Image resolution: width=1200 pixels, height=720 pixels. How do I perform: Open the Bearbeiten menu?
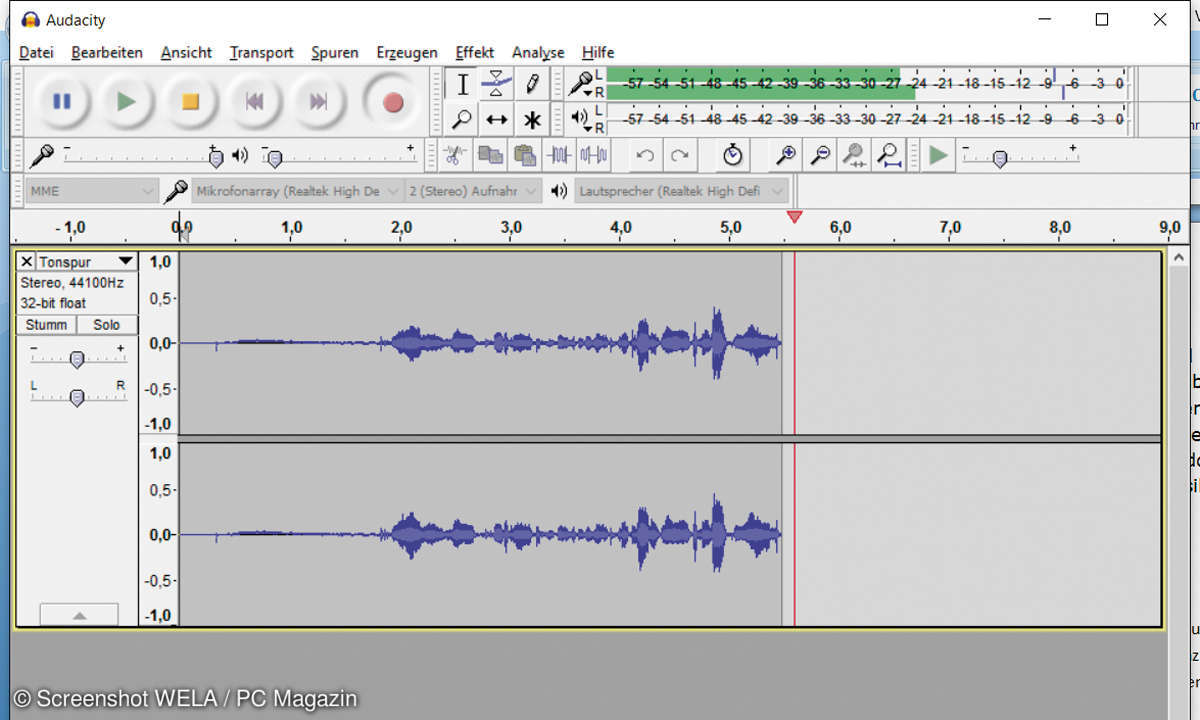click(x=107, y=52)
